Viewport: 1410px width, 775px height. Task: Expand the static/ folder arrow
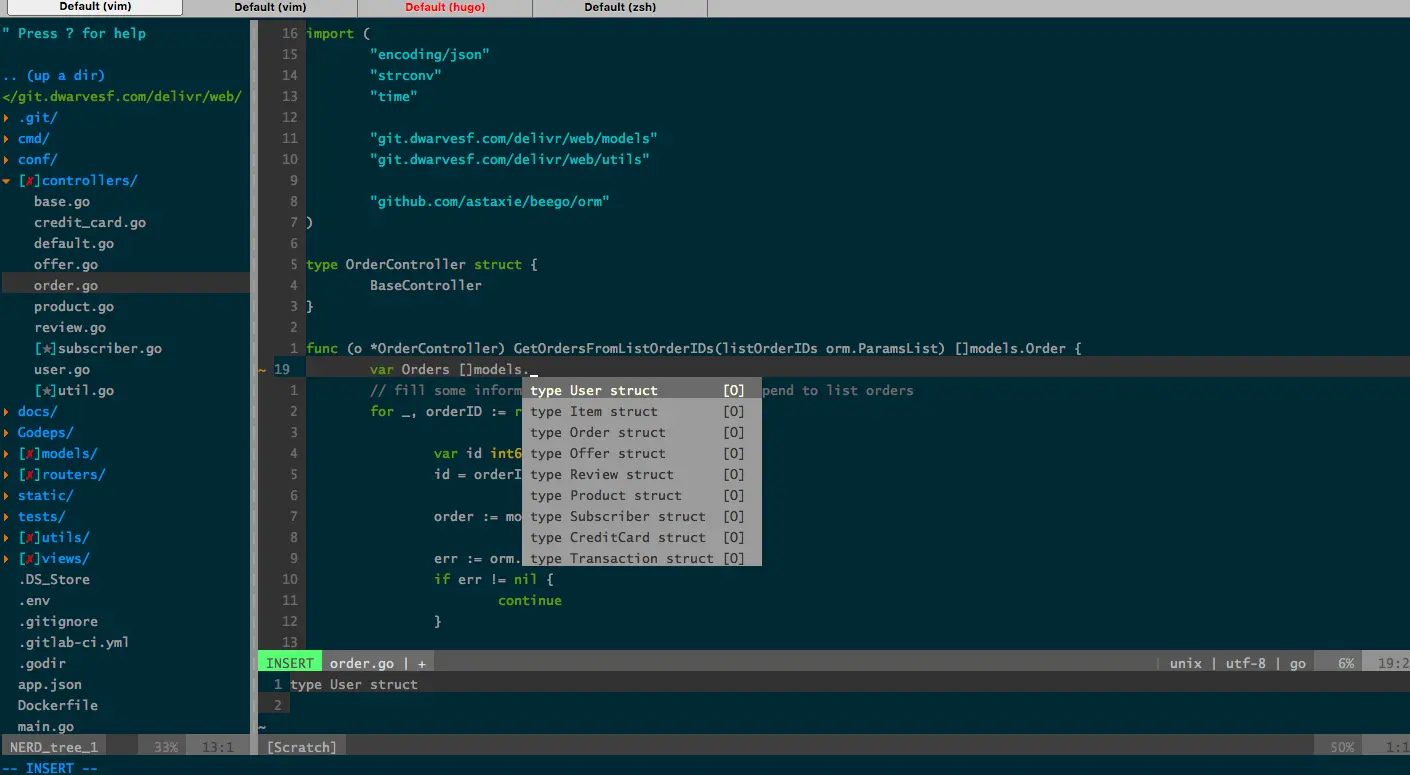point(7,496)
